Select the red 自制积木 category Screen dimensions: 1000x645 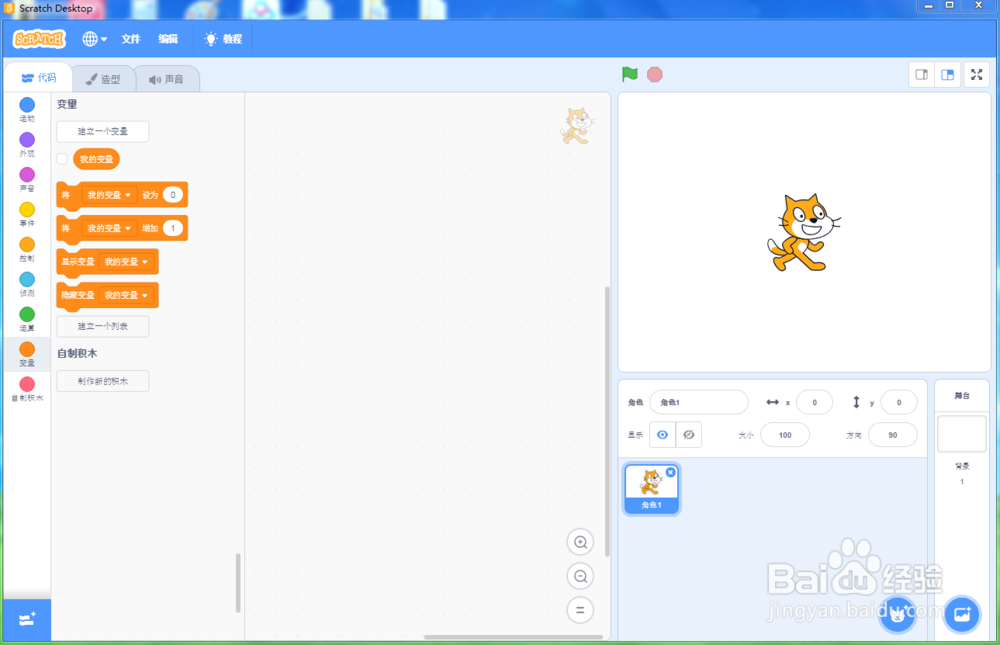pyautogui.click(x=27, y=390)
